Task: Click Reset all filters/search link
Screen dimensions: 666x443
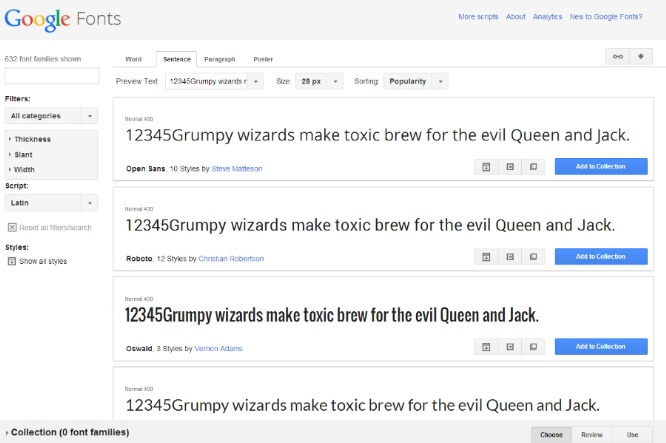Action: (55, 228)
